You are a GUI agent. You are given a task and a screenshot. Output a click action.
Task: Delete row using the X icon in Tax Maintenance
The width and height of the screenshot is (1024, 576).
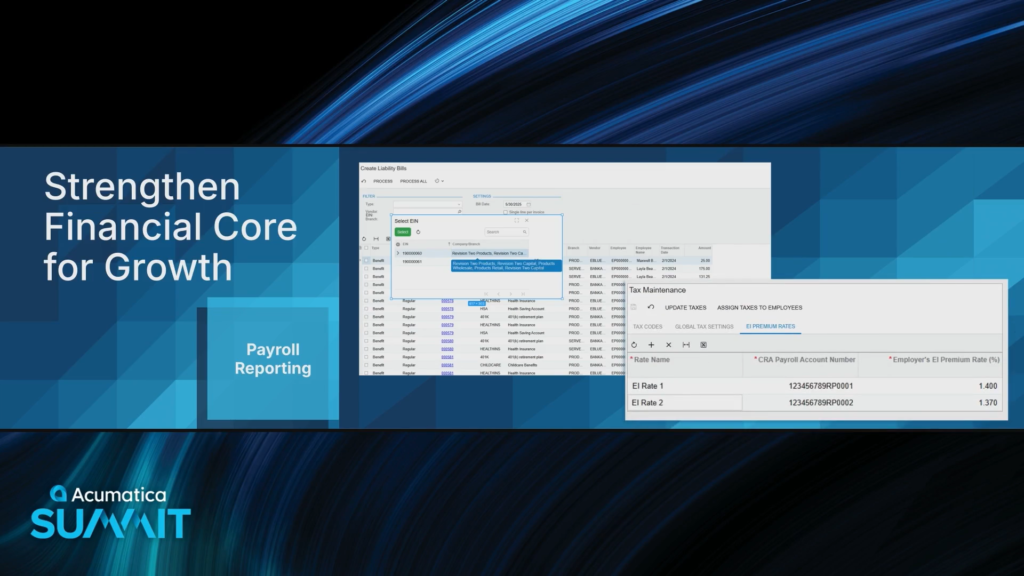pos(668,344)
